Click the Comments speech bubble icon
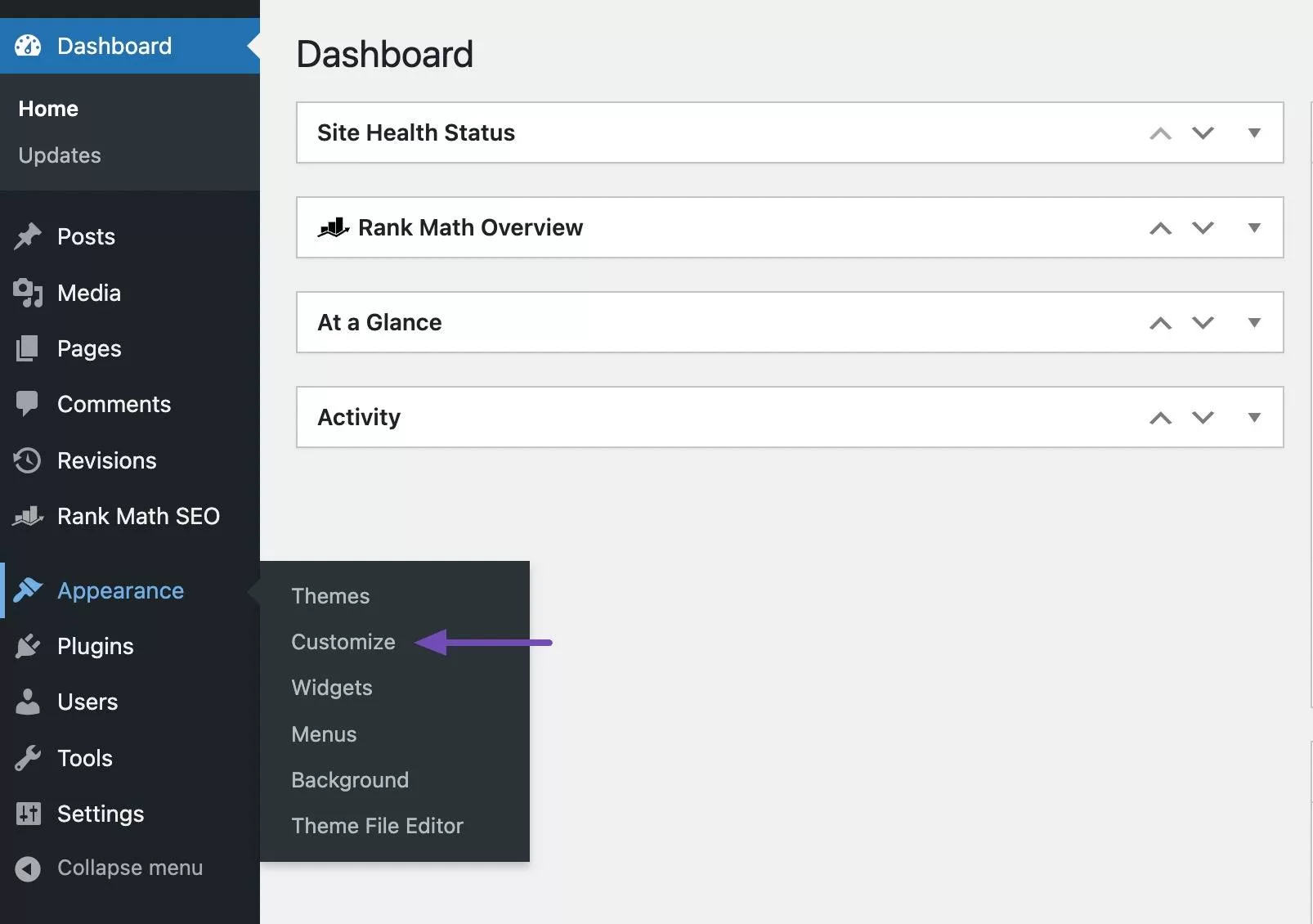Image resolution: width=1313 pixels, height=924 pixels. (x=28, y=404)
